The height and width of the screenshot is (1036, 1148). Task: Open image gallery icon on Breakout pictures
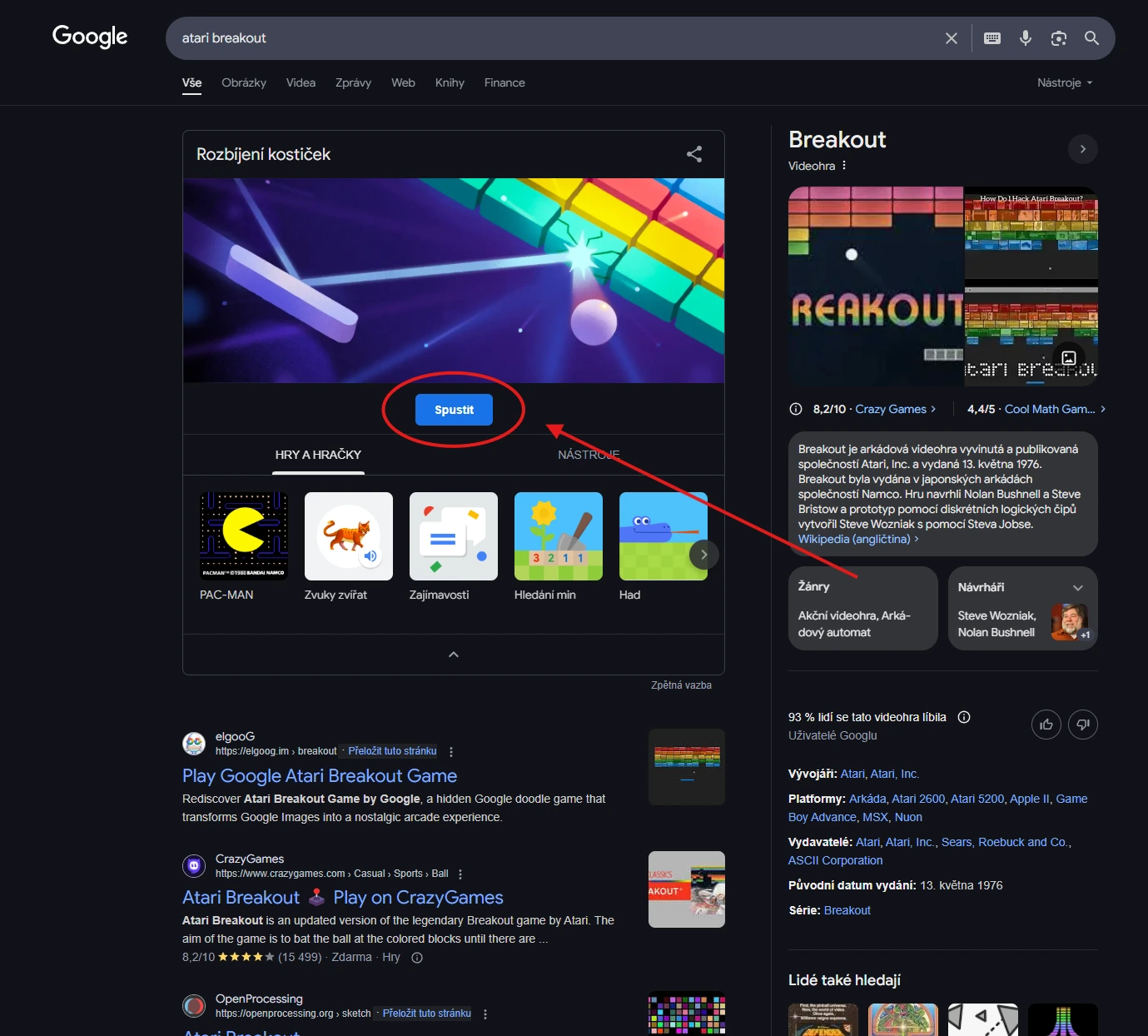1069,358
